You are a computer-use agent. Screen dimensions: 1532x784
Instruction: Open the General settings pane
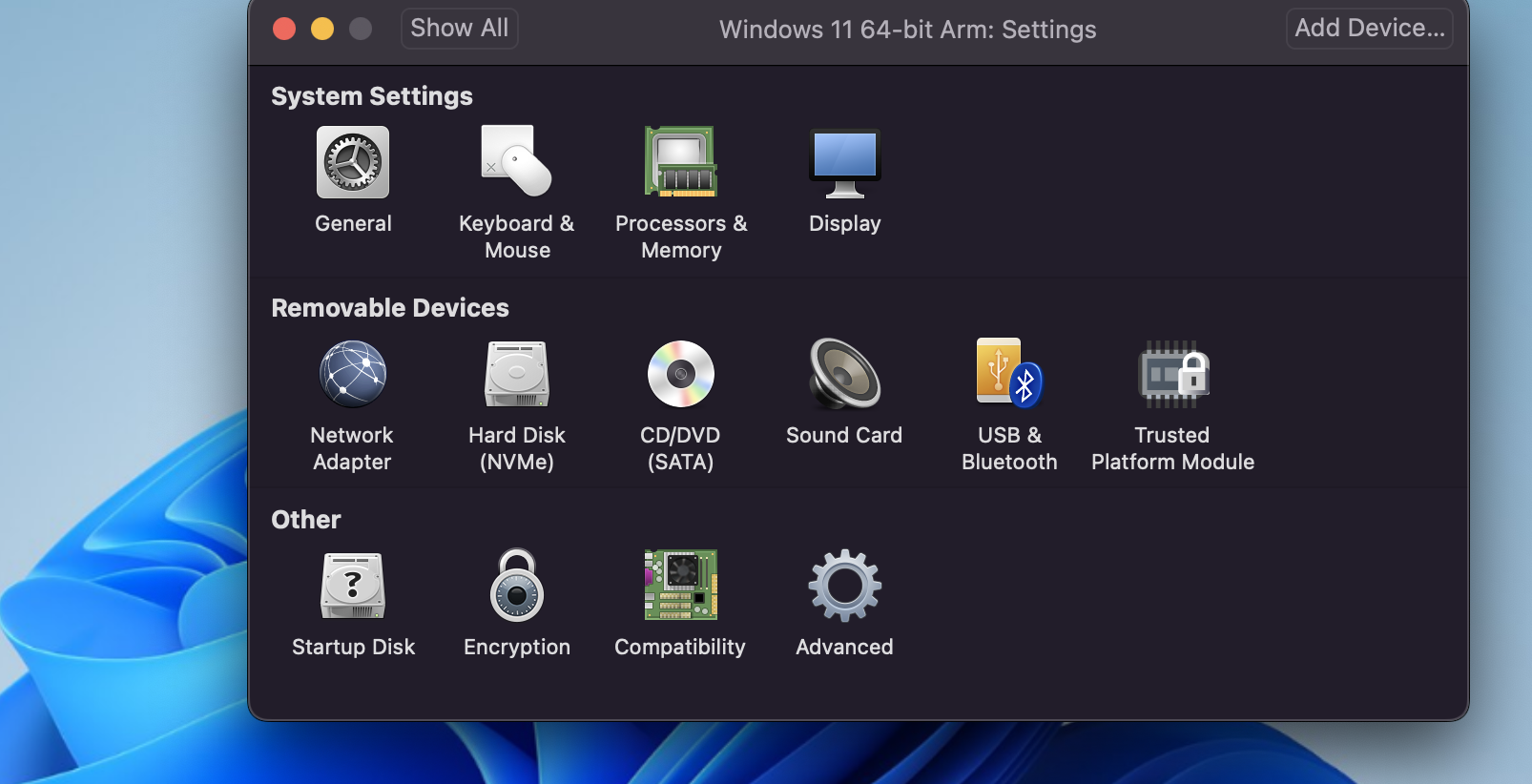(x=353, y=163)
